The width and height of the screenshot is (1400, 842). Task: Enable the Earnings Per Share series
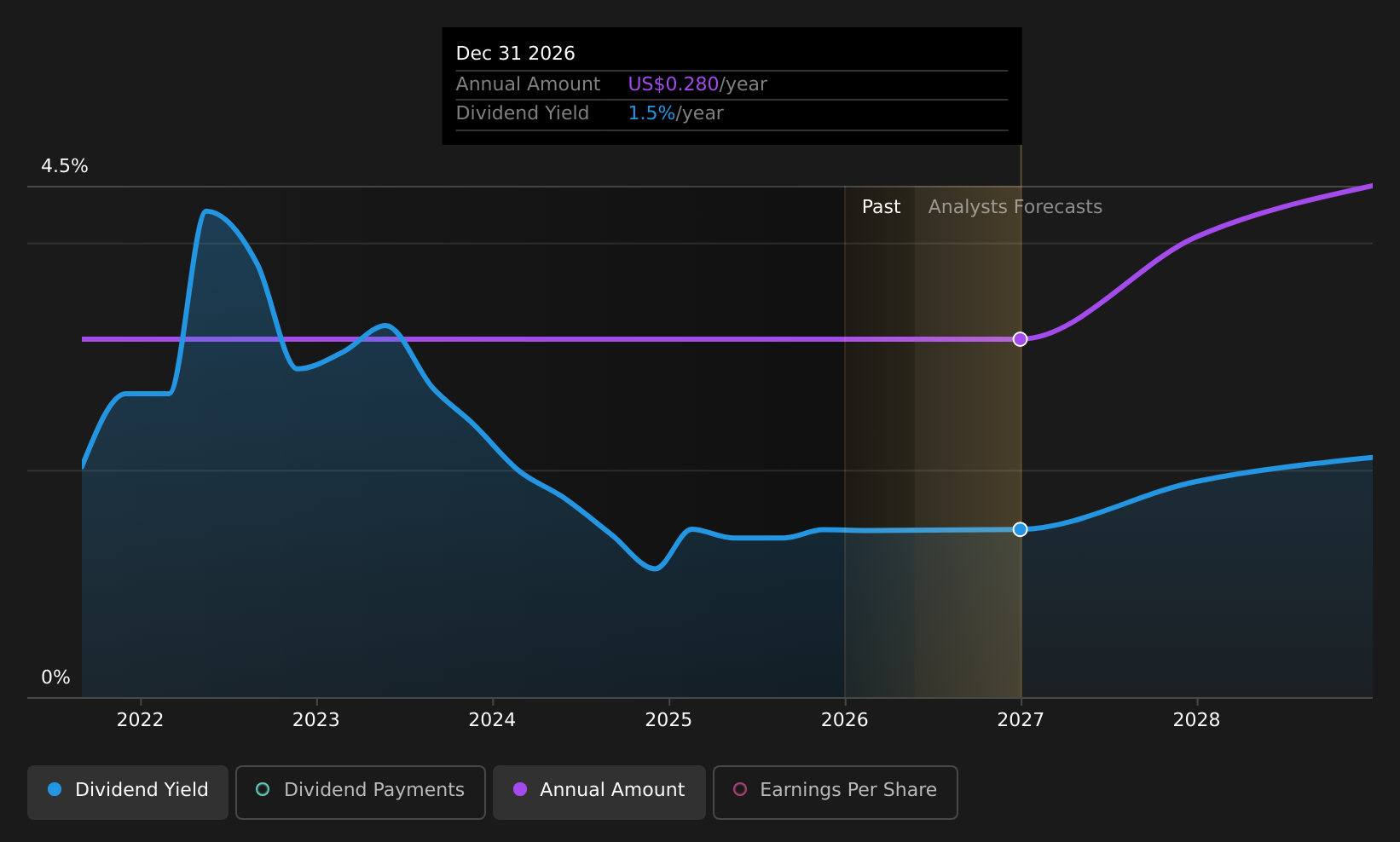click(836, 792)
